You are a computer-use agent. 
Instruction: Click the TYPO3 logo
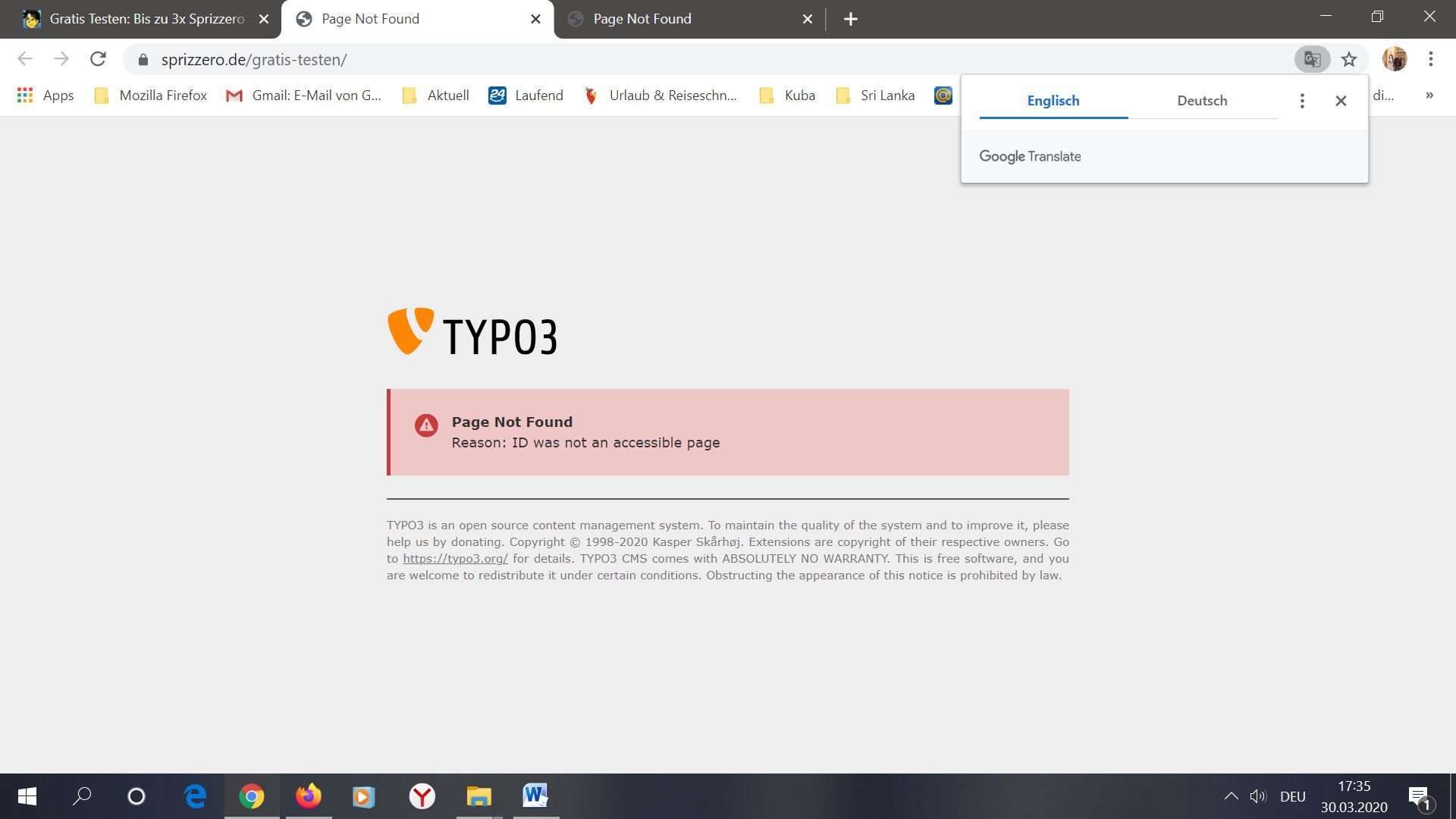coord(472,331)
